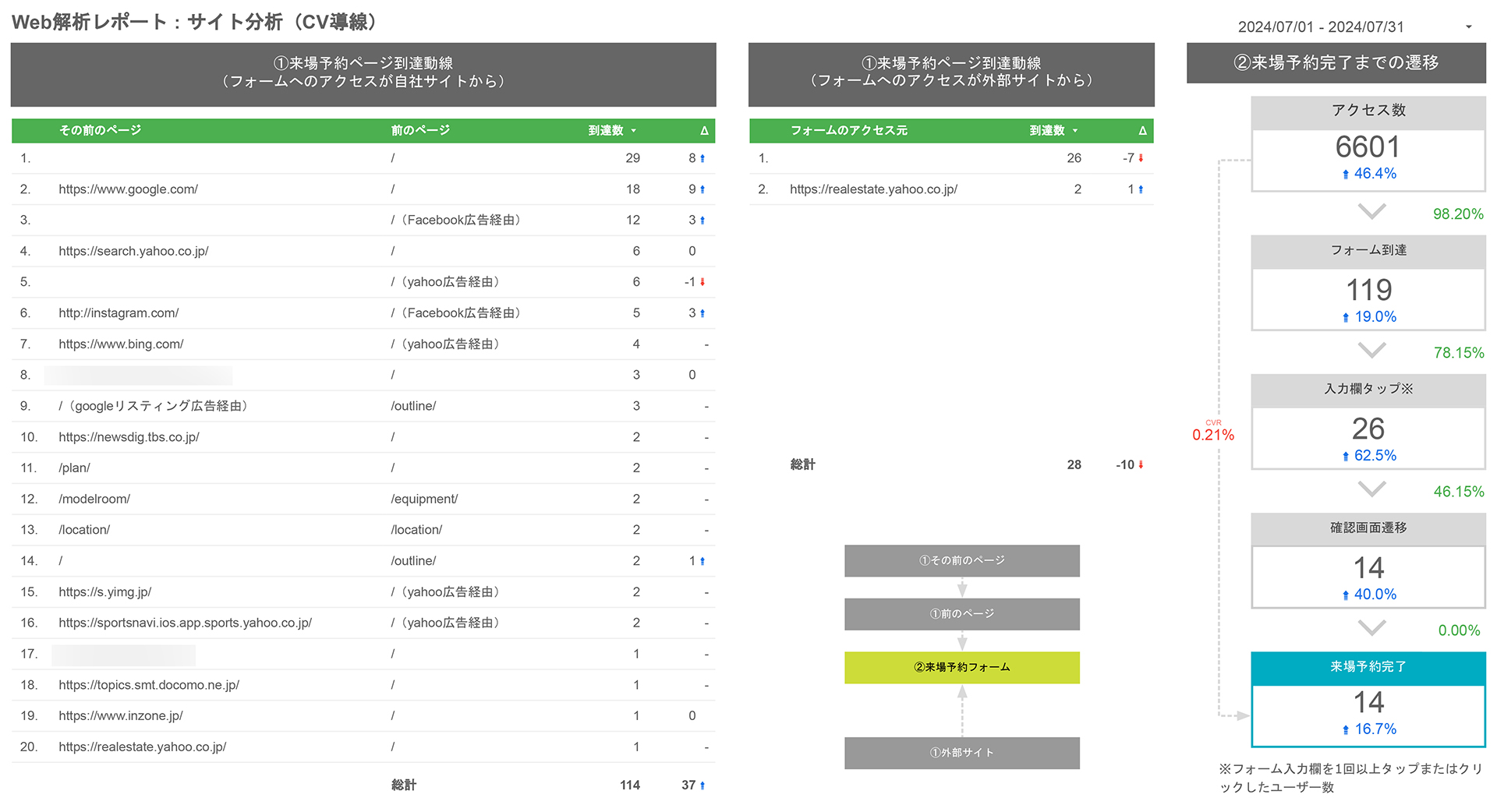Screen dimensions: 1497x812
Task: Click the chevron arrow below the フォーム到達 card
Action: pos(1370,350)
